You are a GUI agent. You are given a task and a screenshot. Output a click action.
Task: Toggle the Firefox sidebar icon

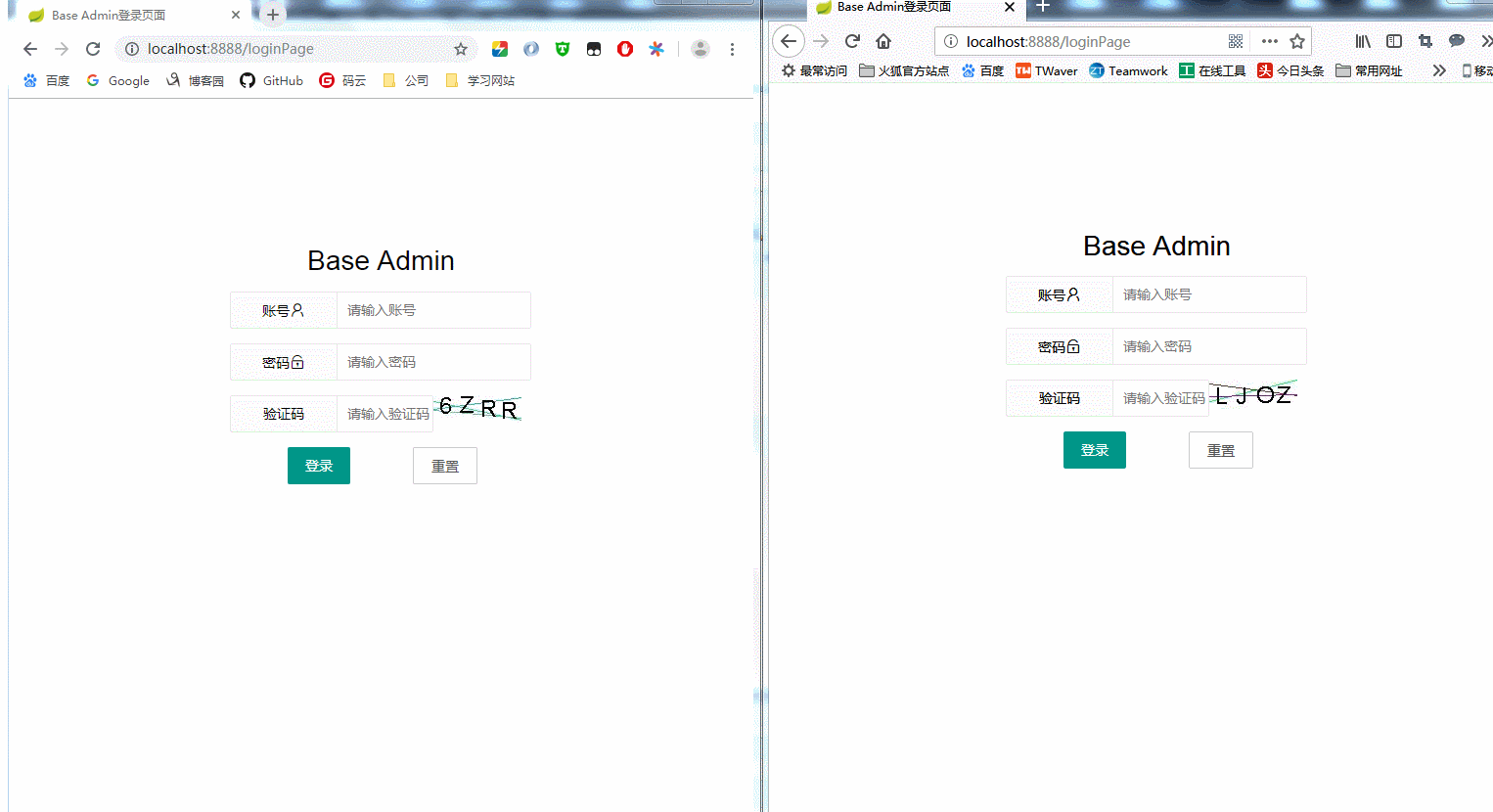click(1394, 41)
